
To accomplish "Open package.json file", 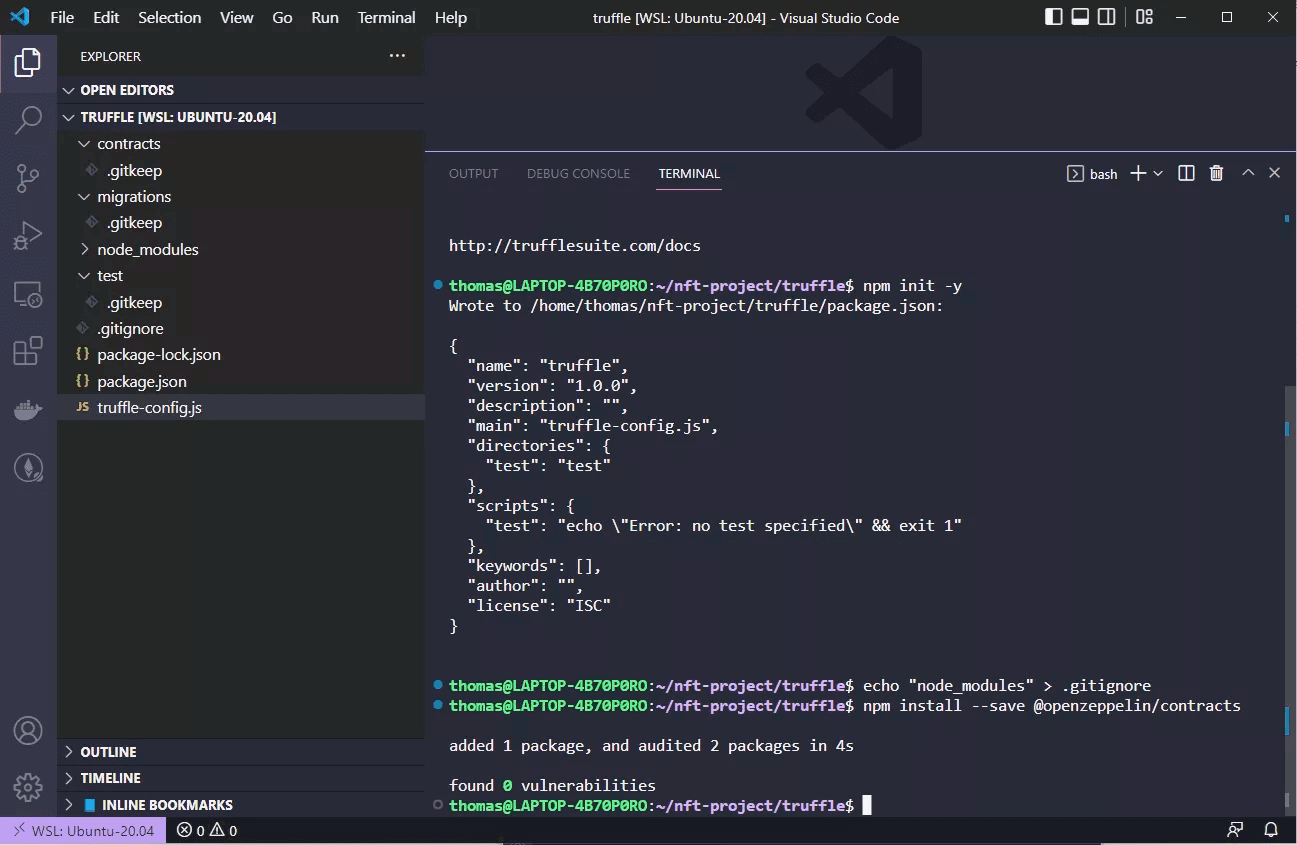I will pos(241,382).
